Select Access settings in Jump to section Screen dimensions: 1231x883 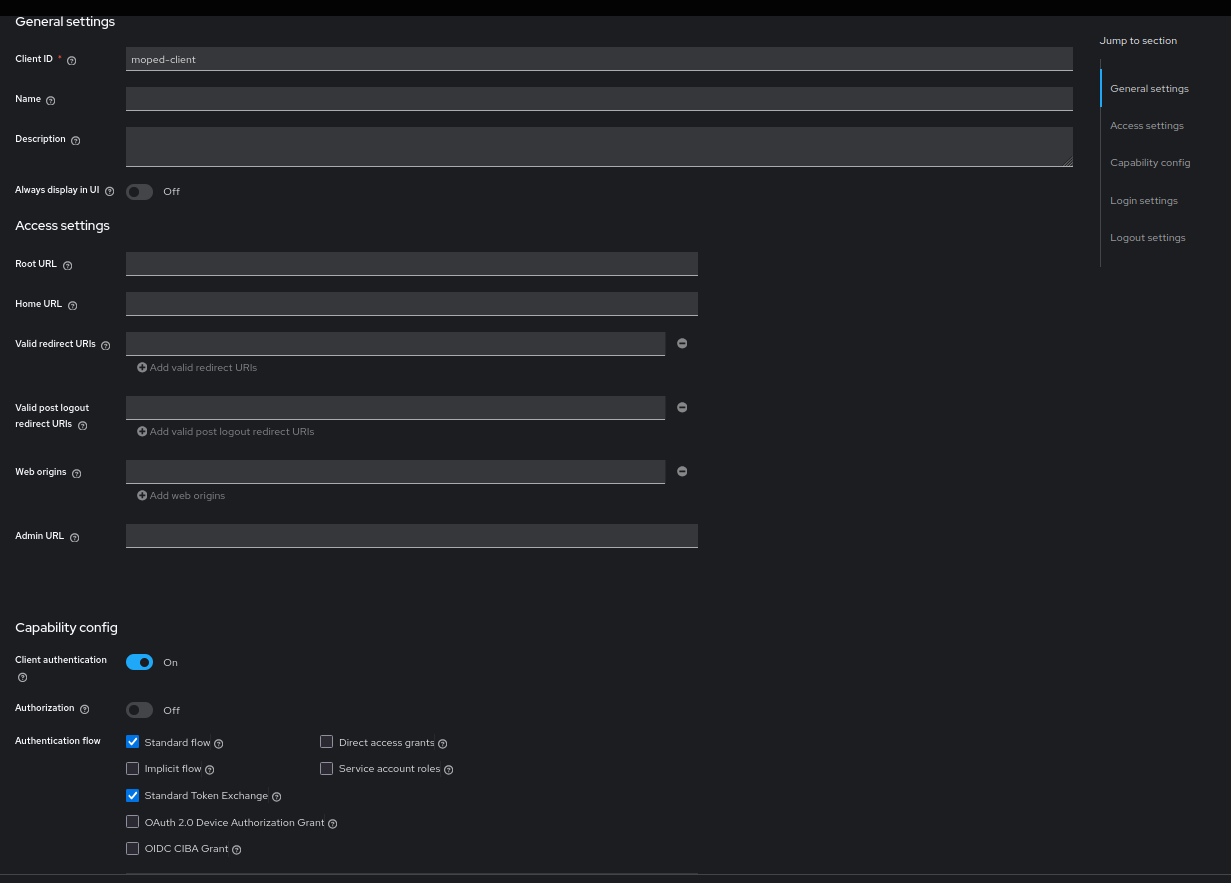tap(1146, 125)
